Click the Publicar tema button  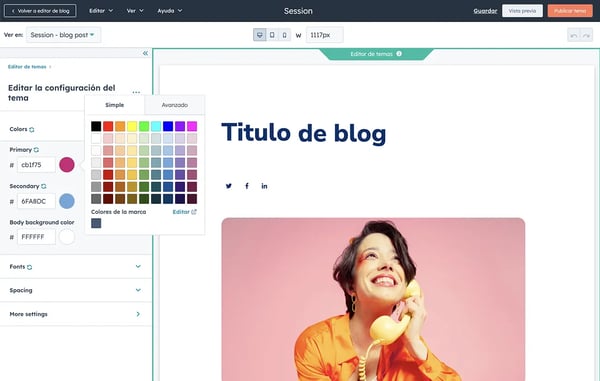click(570, 11)
